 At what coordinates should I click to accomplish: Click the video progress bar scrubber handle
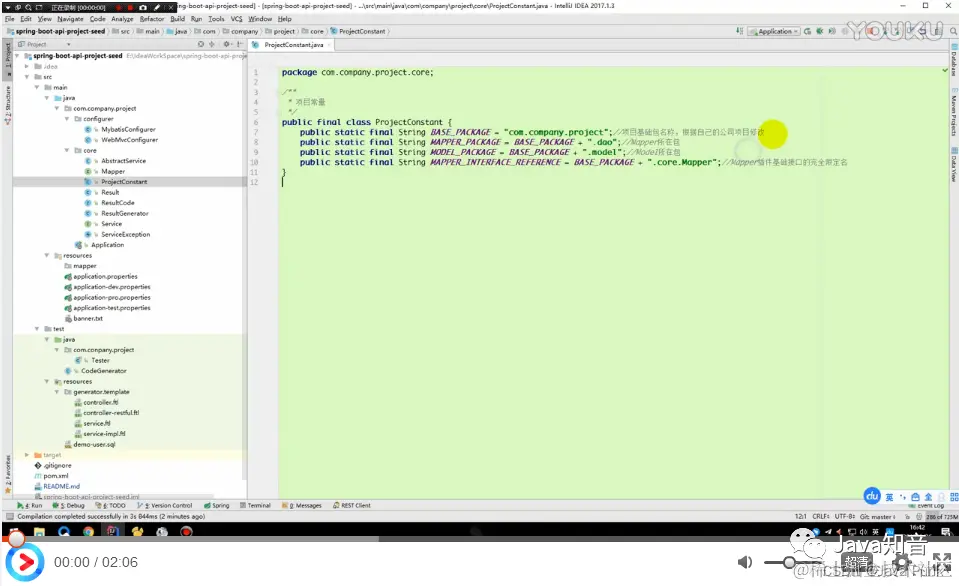tap(16, 538)
